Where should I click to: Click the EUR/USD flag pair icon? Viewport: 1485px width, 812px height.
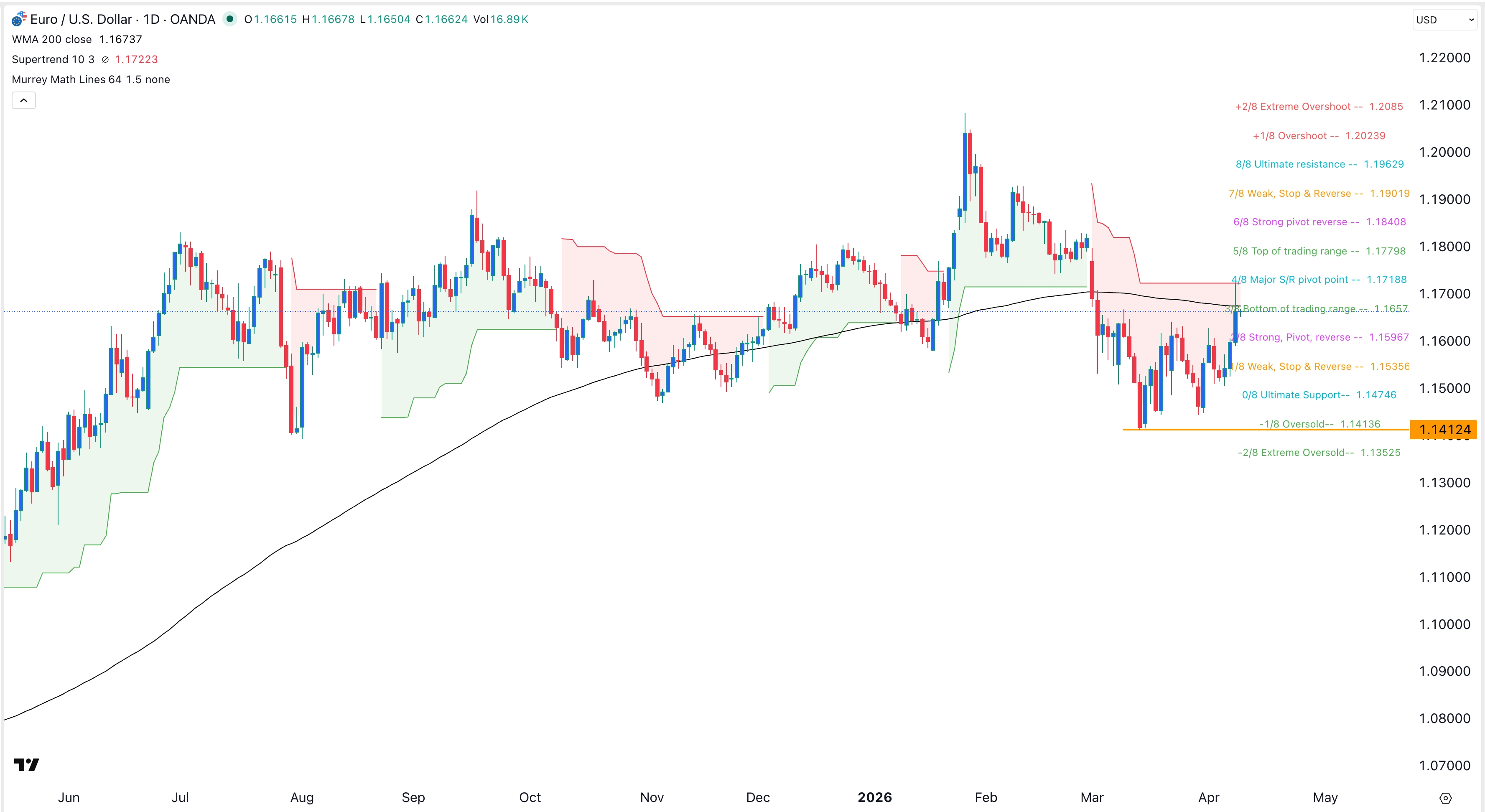18,19
